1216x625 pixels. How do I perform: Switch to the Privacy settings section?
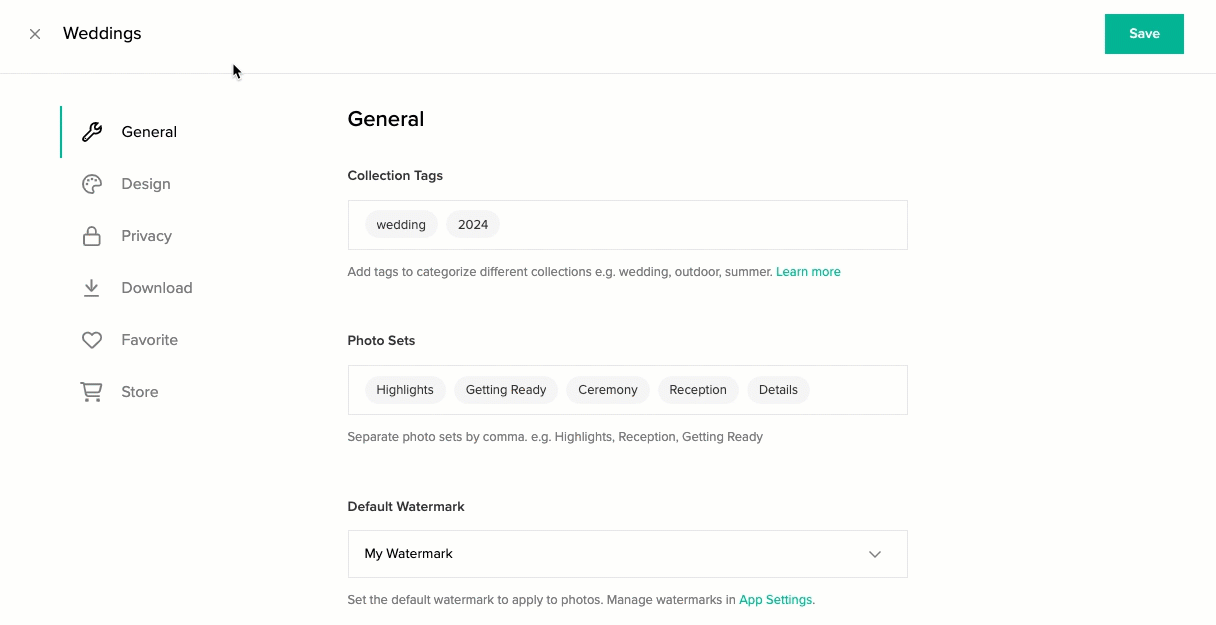[x=147, y=236]
